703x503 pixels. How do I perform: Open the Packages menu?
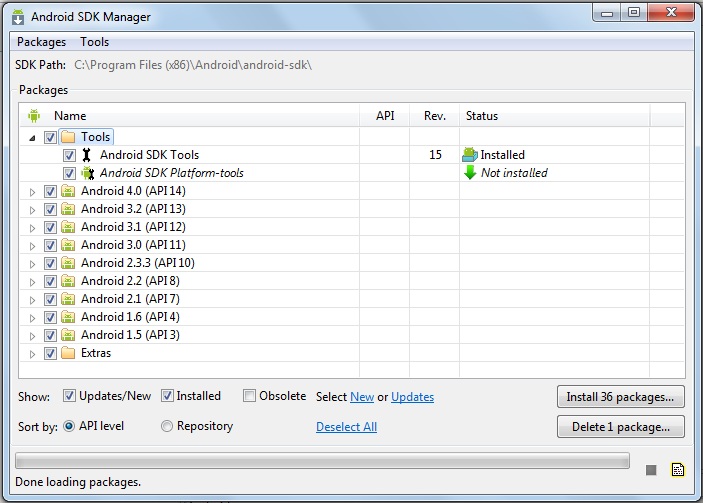coord(41,42)
